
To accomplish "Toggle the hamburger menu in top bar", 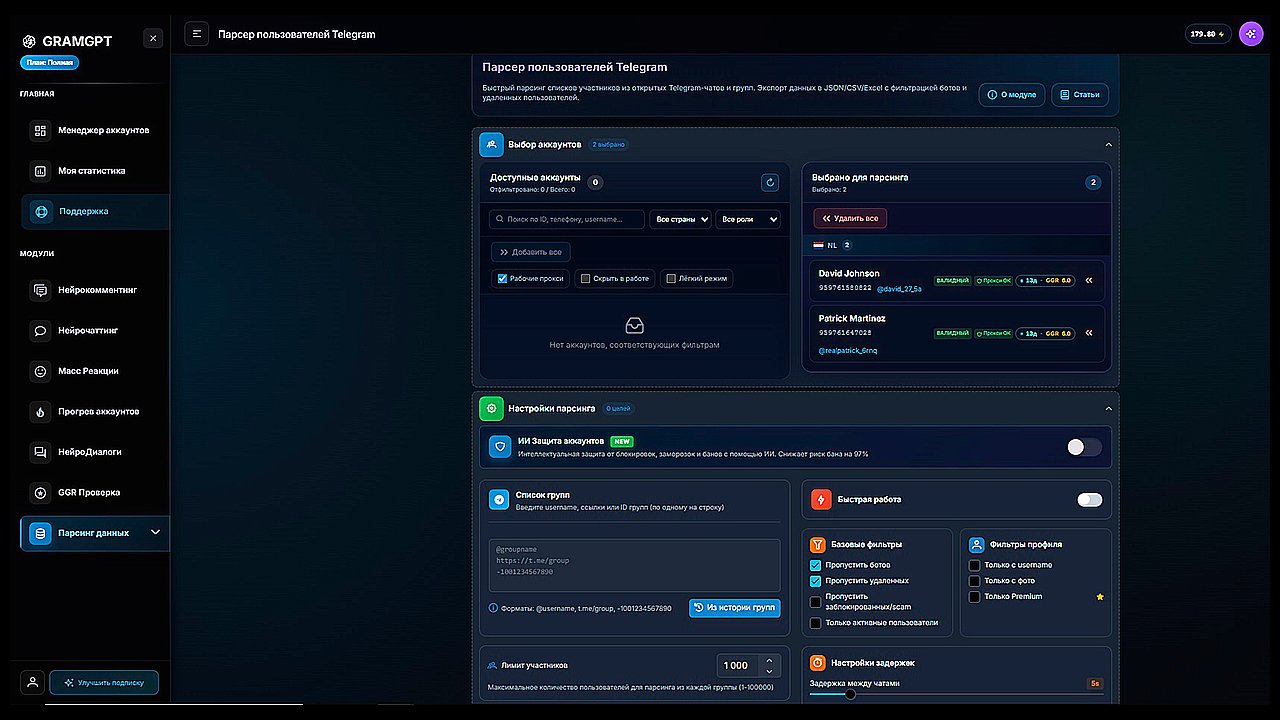I will 197,34.
